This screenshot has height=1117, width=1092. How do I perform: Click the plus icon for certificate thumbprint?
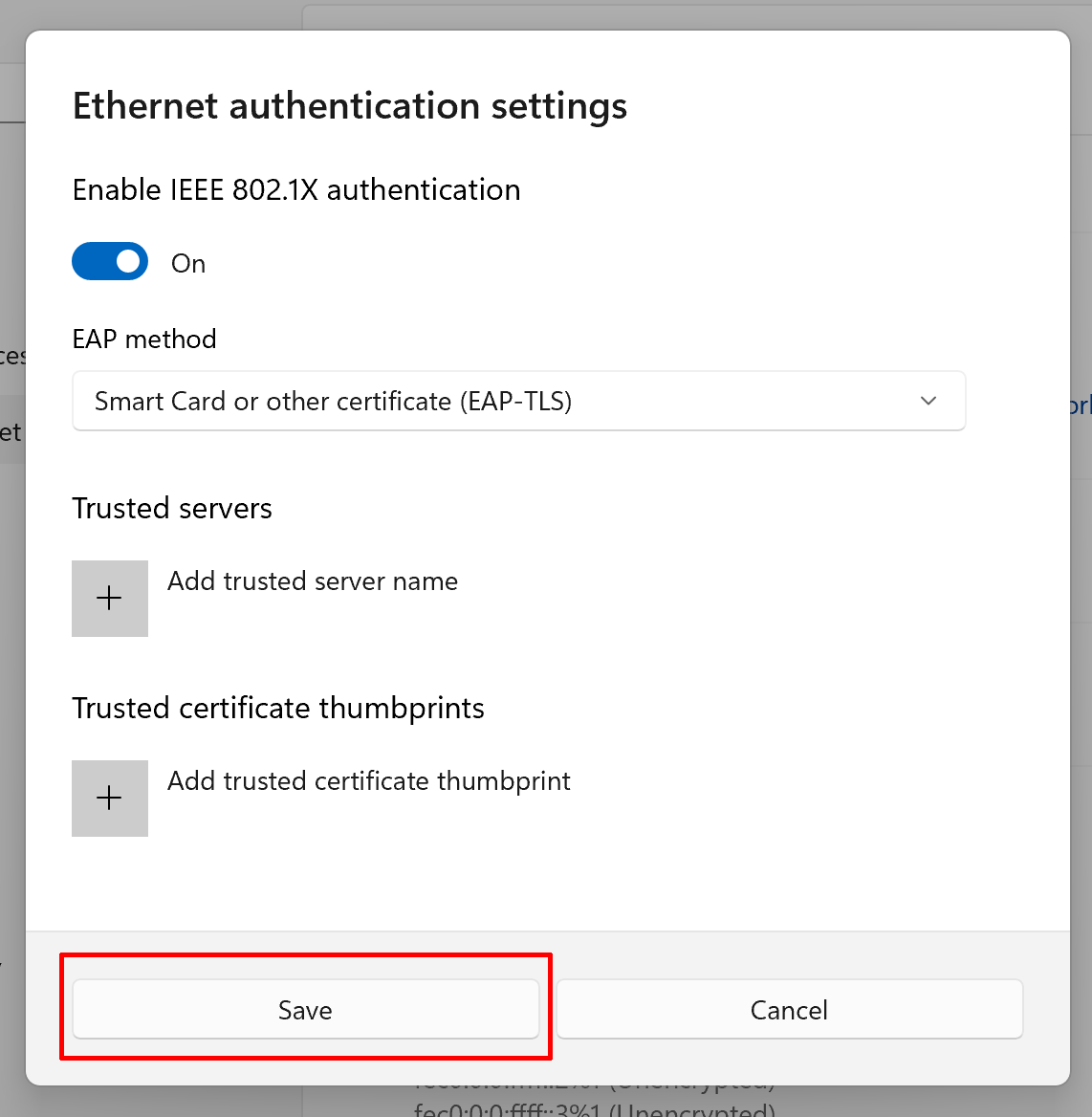pyautogui.click(x=110, y=799)
